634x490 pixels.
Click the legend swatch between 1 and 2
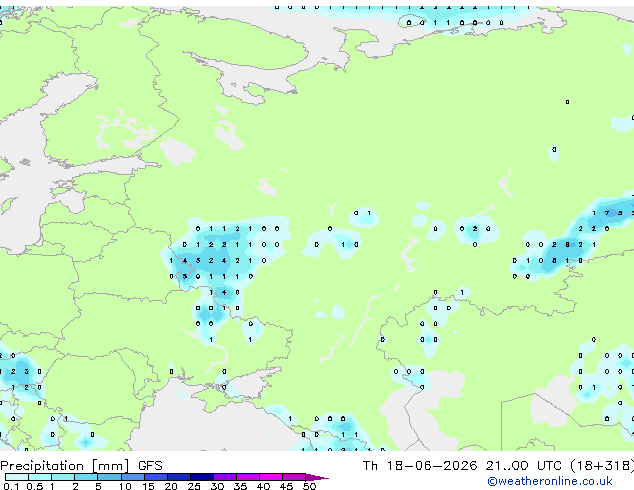click(63, 477)
